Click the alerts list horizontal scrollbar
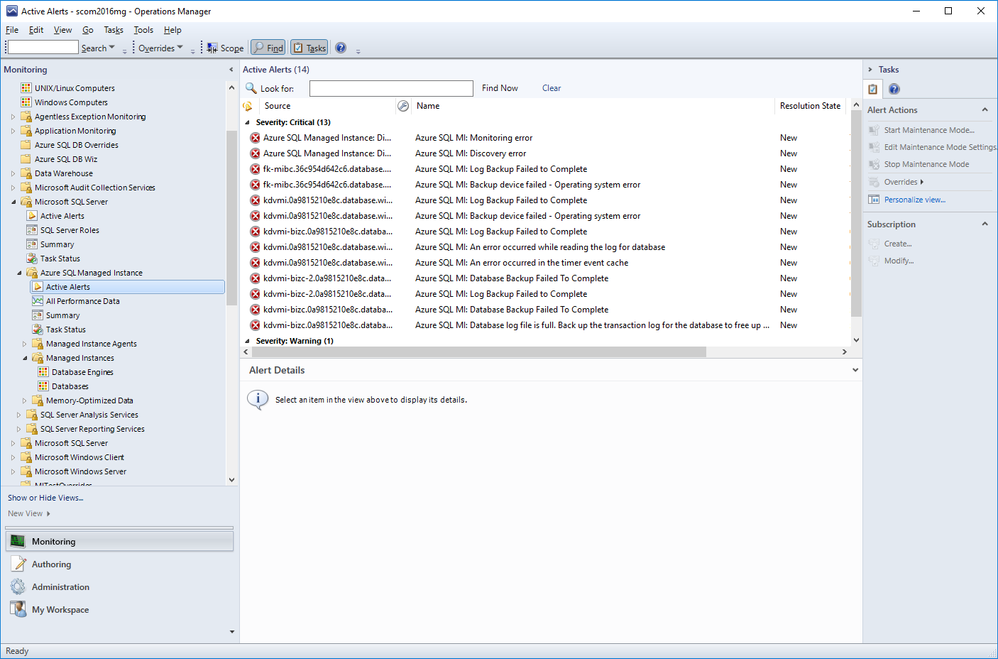 click(478, 351)
